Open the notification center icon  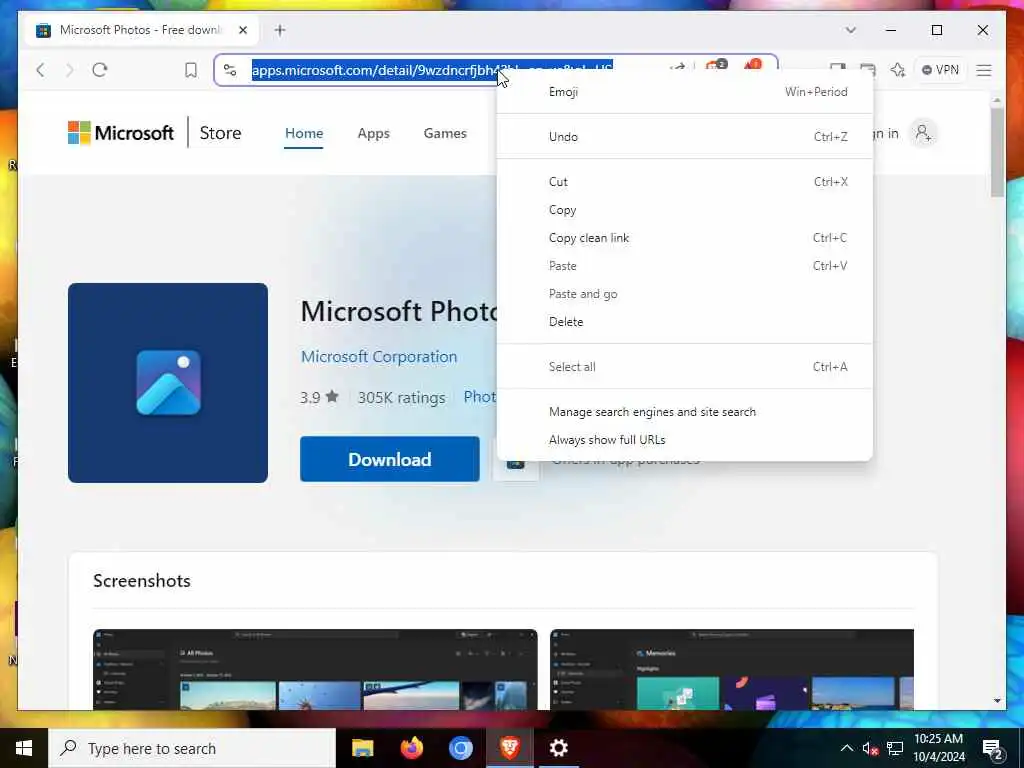[x=992, y=749]
